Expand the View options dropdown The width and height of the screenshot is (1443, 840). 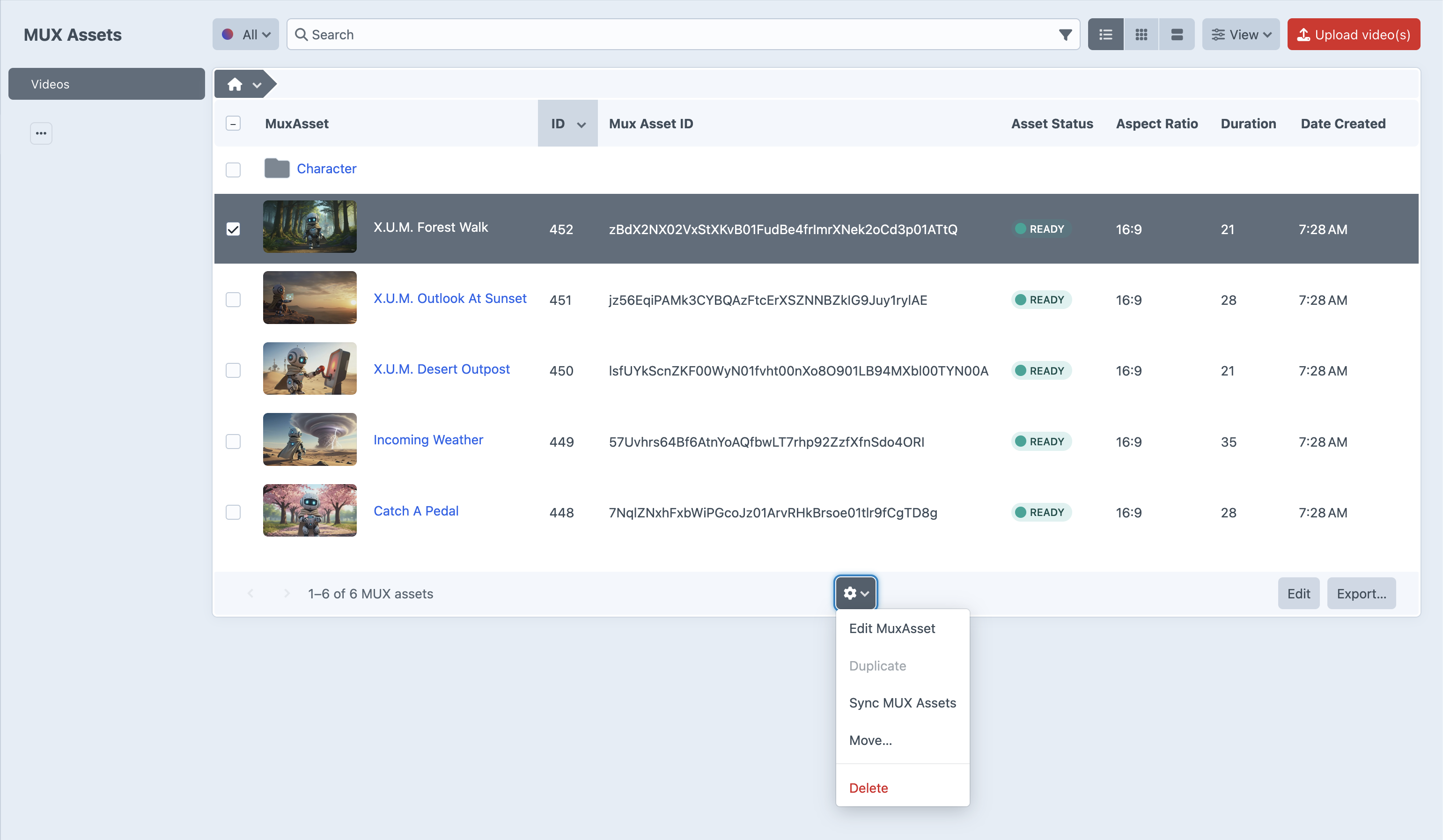pyautogui.click(x=1241, y=34)
